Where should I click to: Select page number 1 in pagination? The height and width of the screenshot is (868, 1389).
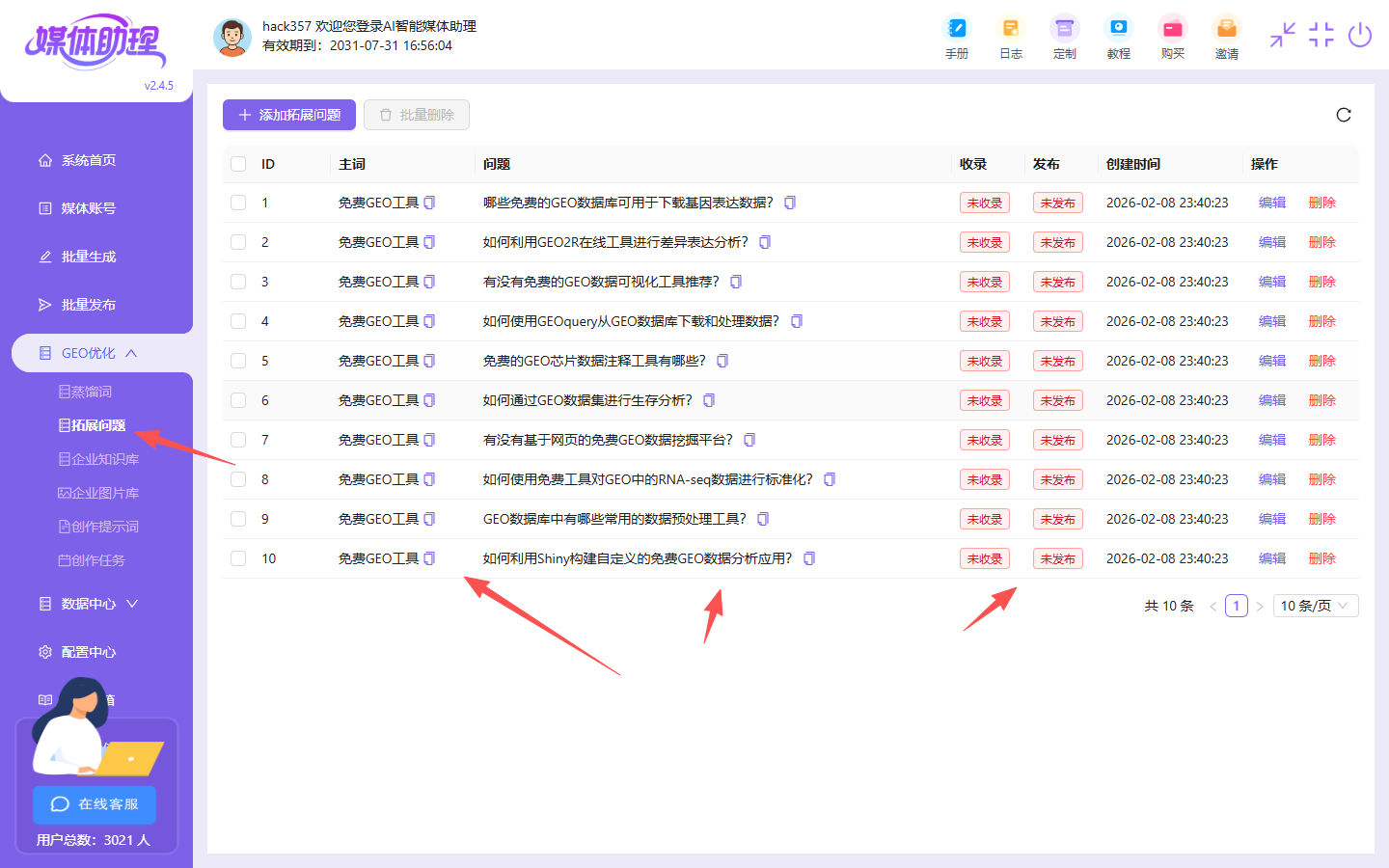(x=1237, y=606)
